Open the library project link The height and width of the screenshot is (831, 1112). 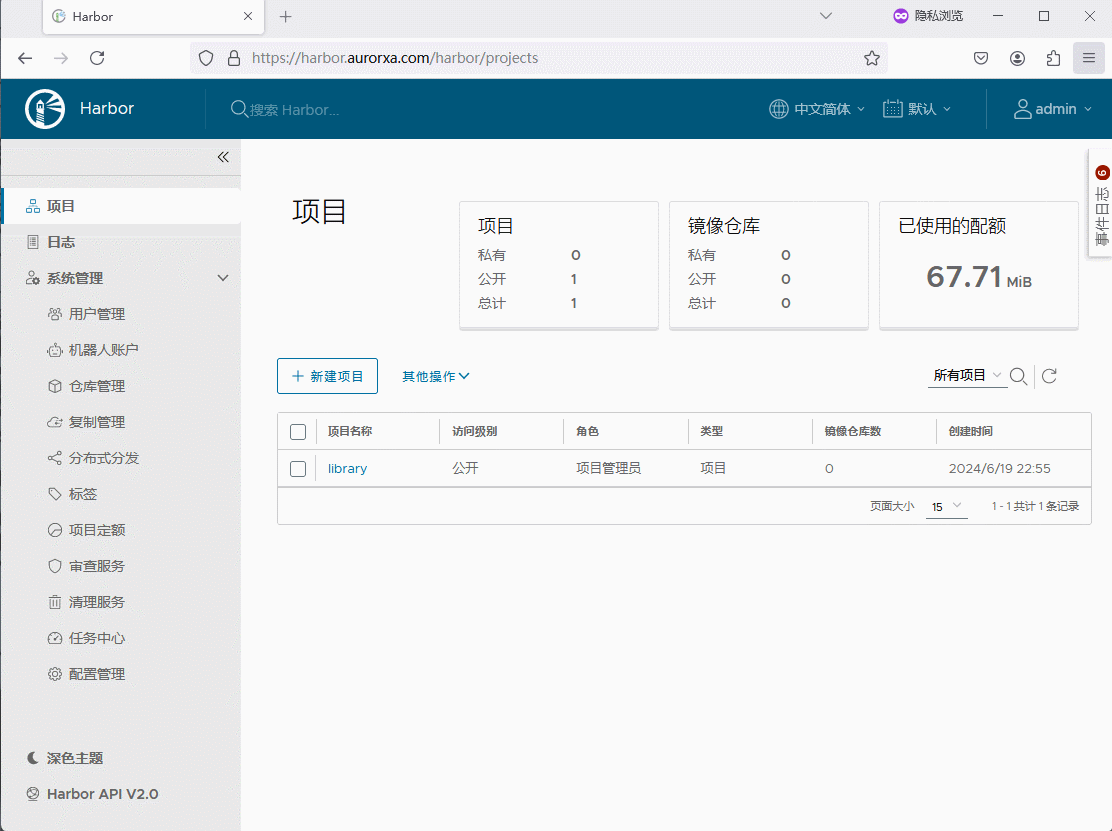pos(347,469)
